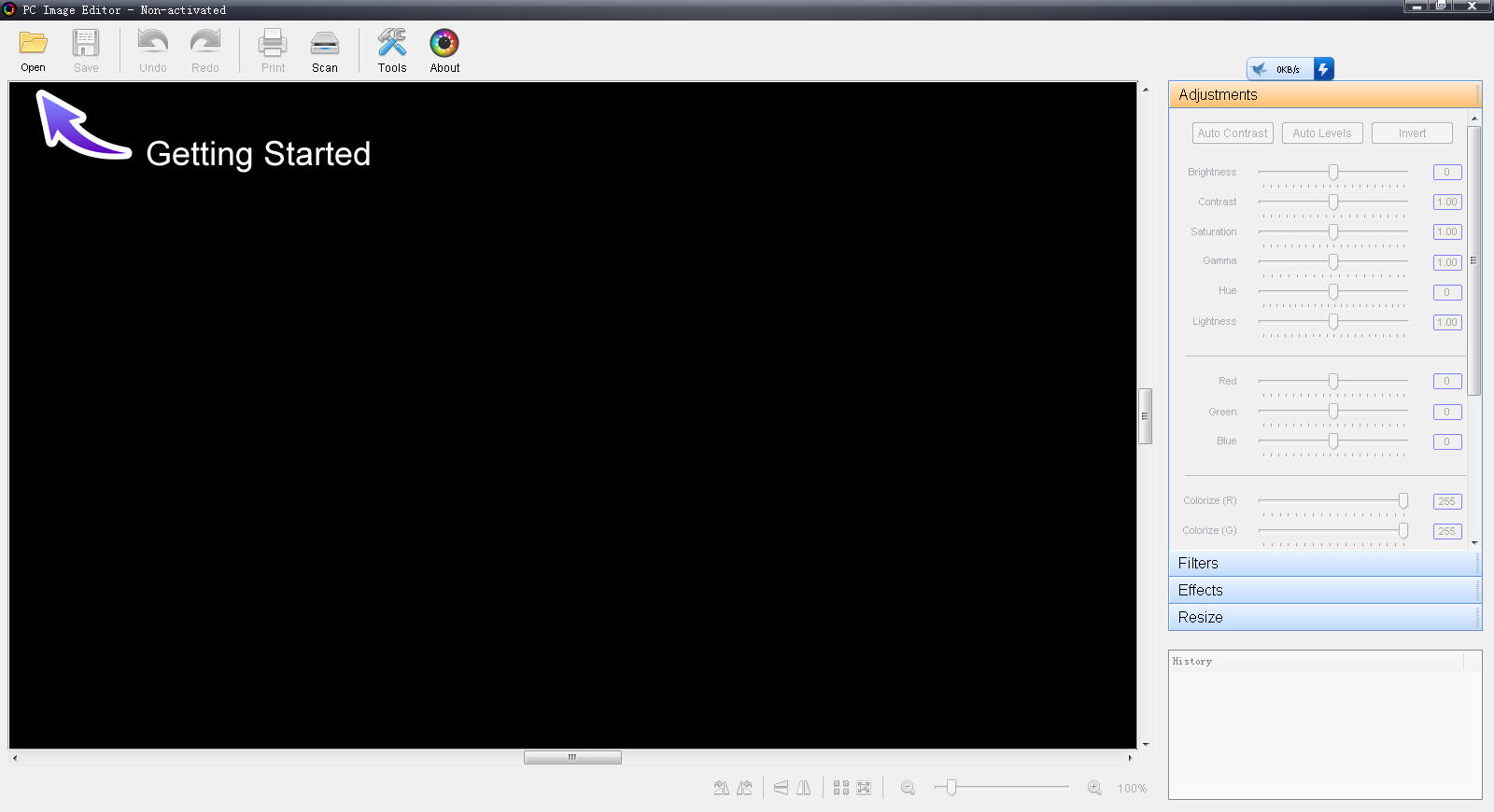Viewport: 1494px width, 812px height.
Task: Click the Hue slider handle
Action: (x=1333, y=291)
